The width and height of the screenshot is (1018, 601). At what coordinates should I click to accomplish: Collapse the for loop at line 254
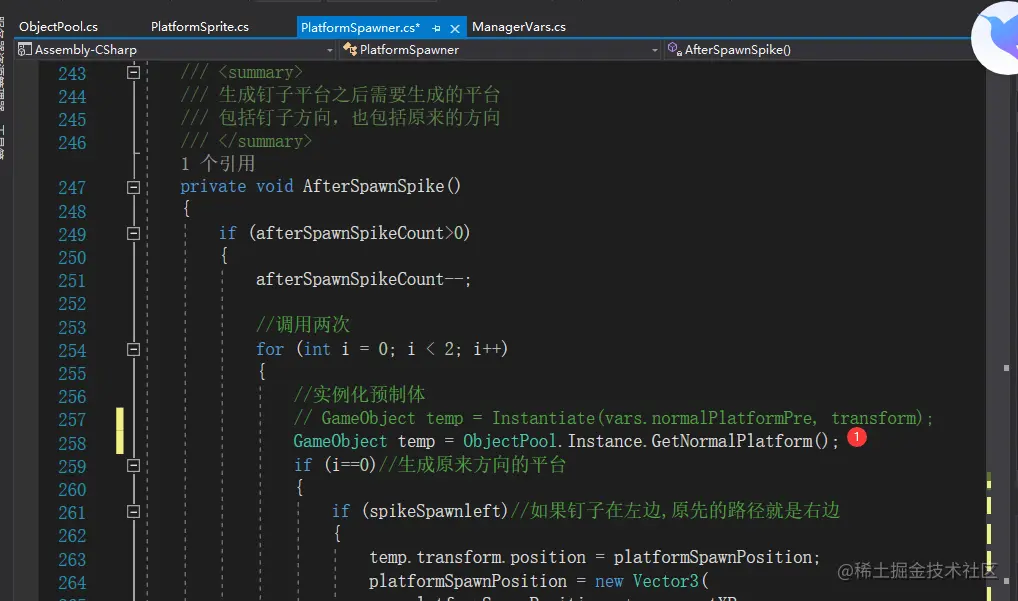133,350
